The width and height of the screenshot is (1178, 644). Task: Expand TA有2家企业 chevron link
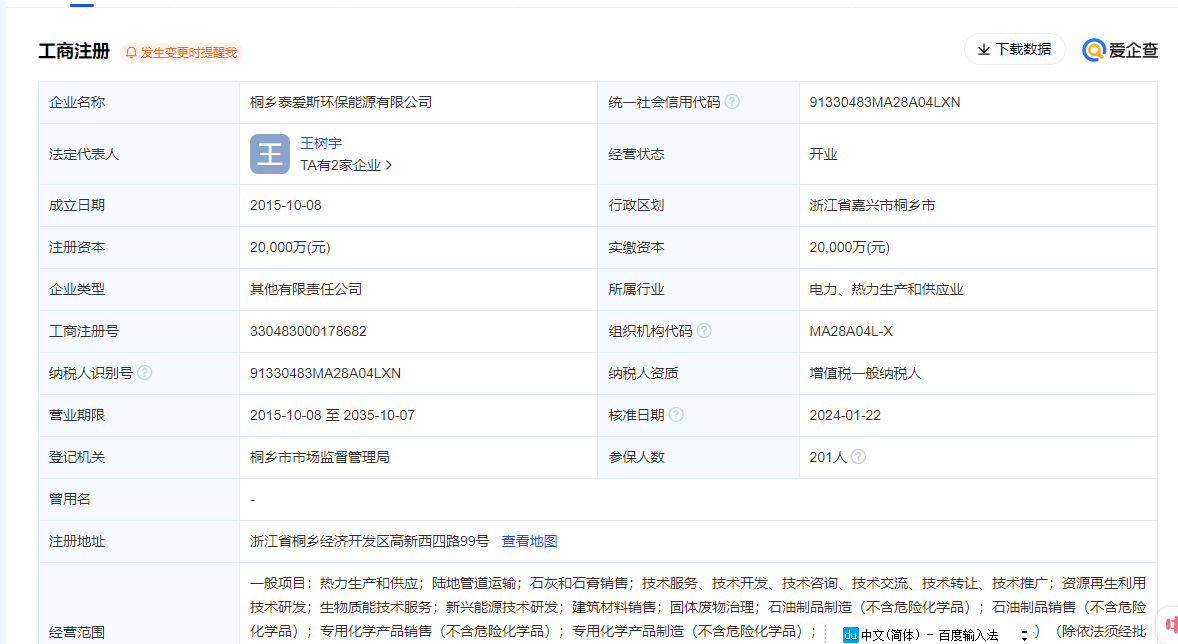tap(346, 165)
